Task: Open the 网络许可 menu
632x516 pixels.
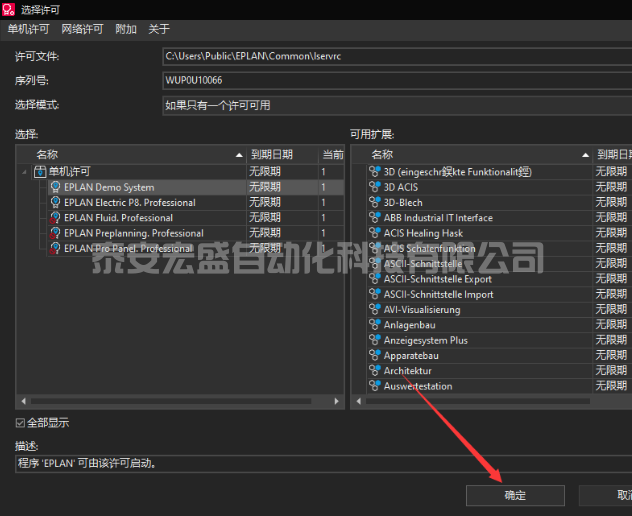Action: coord(82,29)
